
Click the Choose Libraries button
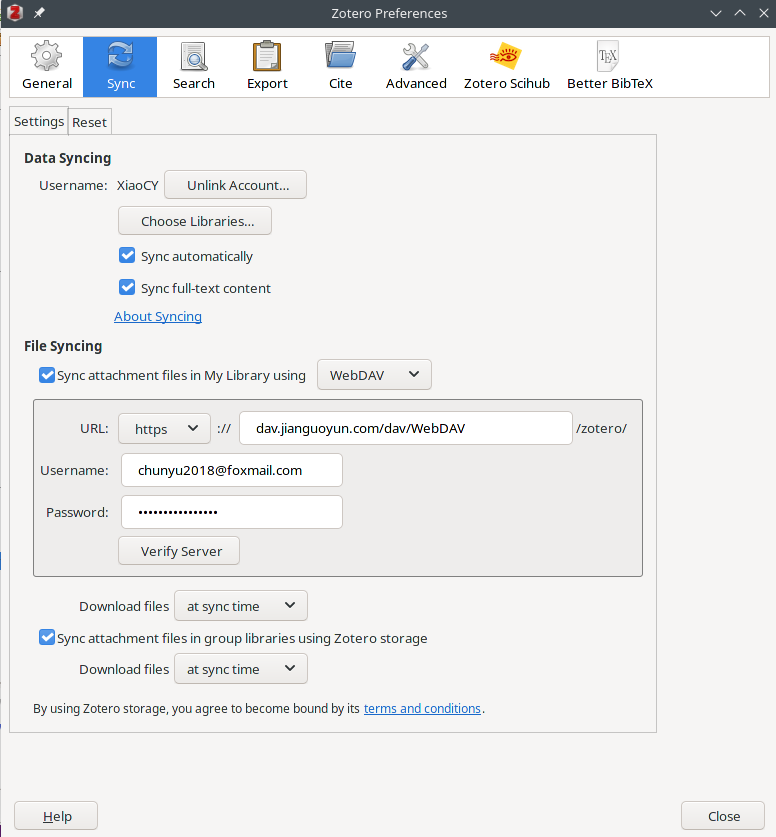[x=195, y=221]
